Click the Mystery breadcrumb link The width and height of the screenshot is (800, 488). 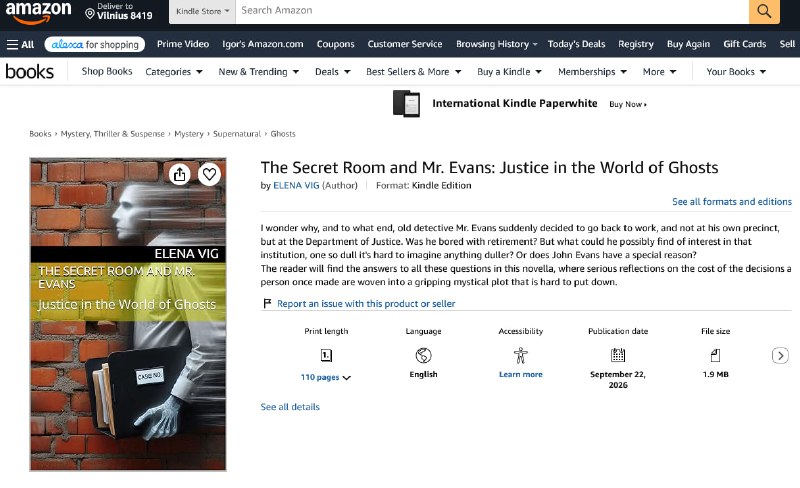pos(189,134)
